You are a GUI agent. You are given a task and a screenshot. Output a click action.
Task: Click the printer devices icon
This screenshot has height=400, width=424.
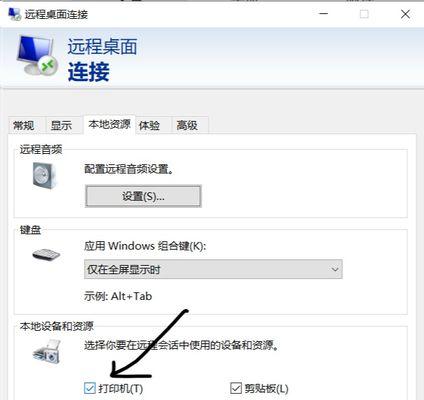pyautogui.click(x=47, y=352)
